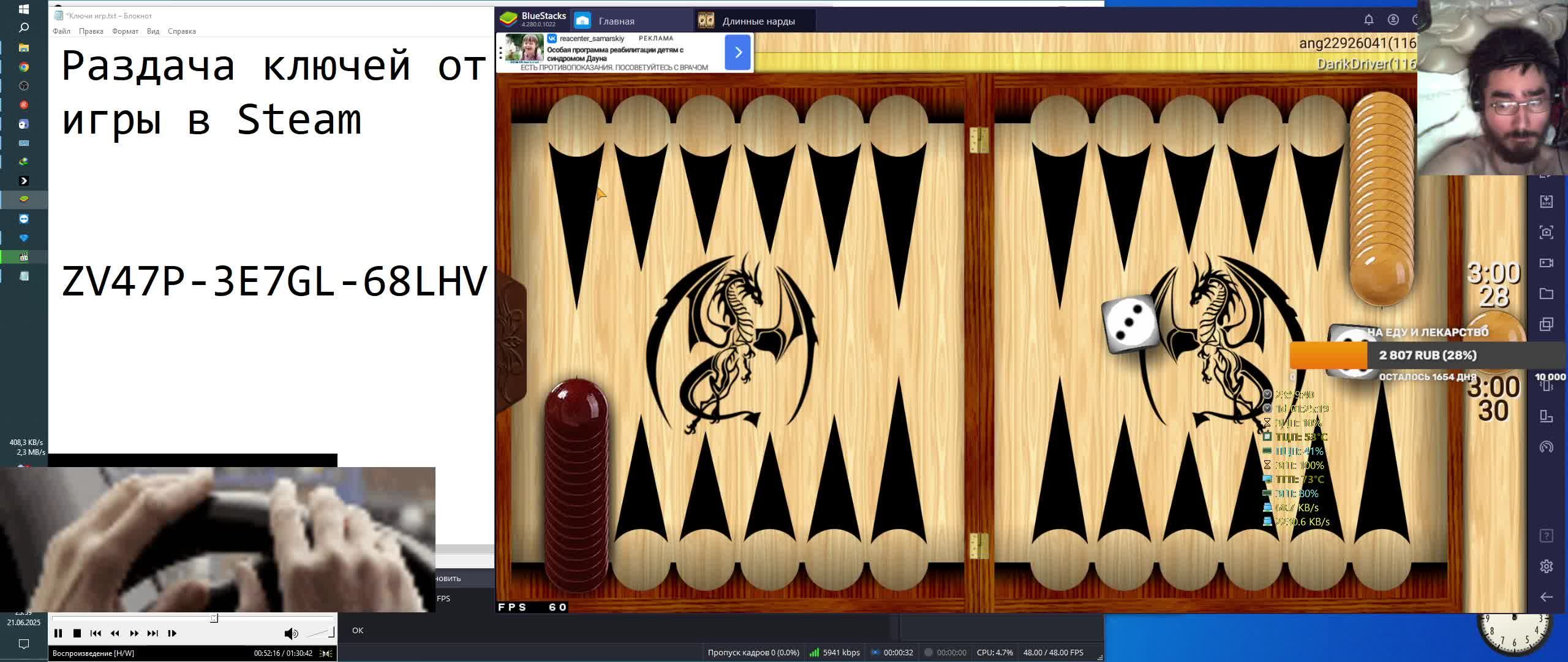
Task: Mute the media player volume
Action: 291,634
